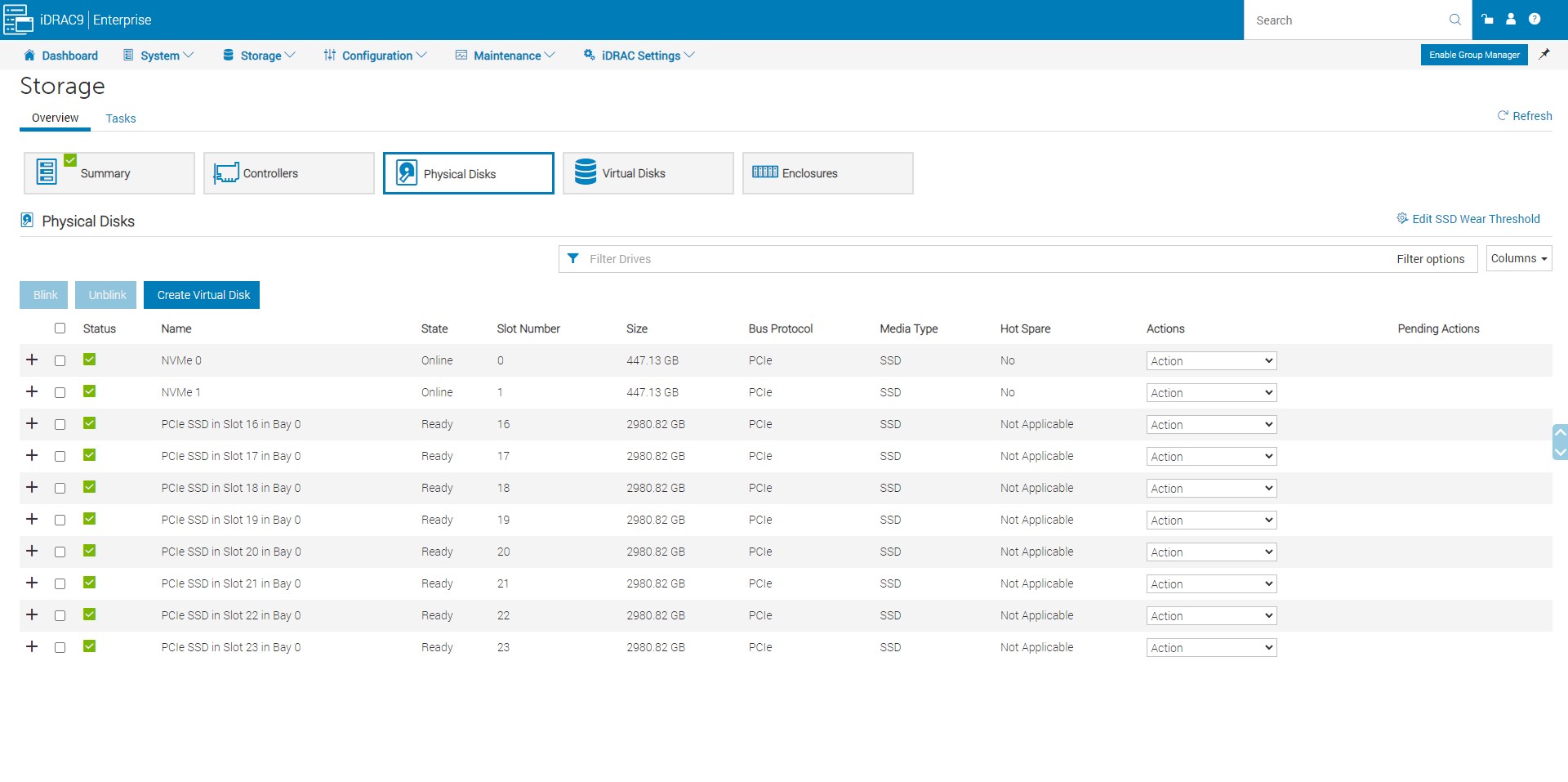Tick the checkbox for Slot 18 disk
Viewport: 1568px width, 782px height.
coord(60,488)
